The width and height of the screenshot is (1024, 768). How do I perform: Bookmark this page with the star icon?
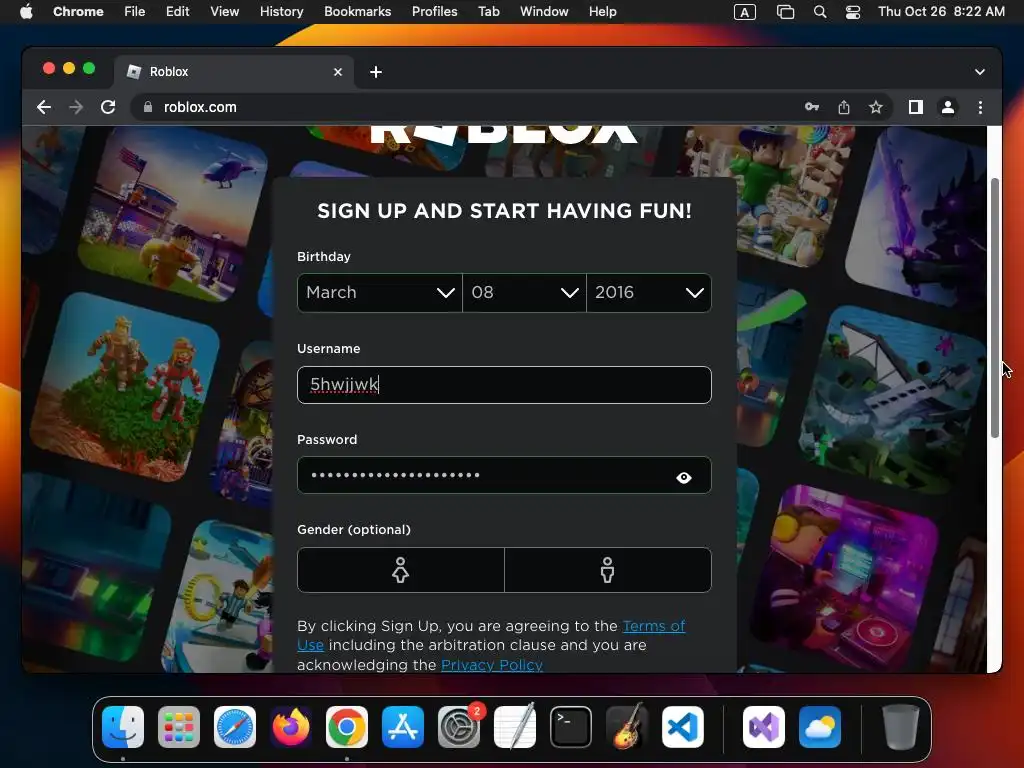pos(876,107)
